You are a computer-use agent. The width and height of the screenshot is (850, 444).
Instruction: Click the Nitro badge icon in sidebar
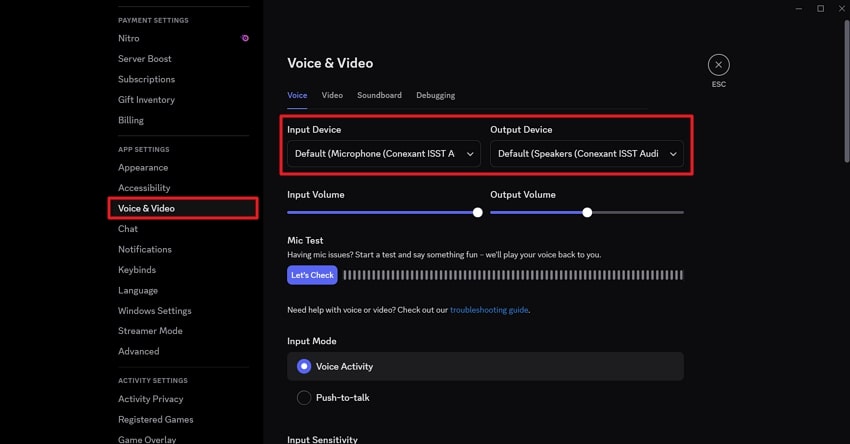pyautogui.click(x=245, y=38)
